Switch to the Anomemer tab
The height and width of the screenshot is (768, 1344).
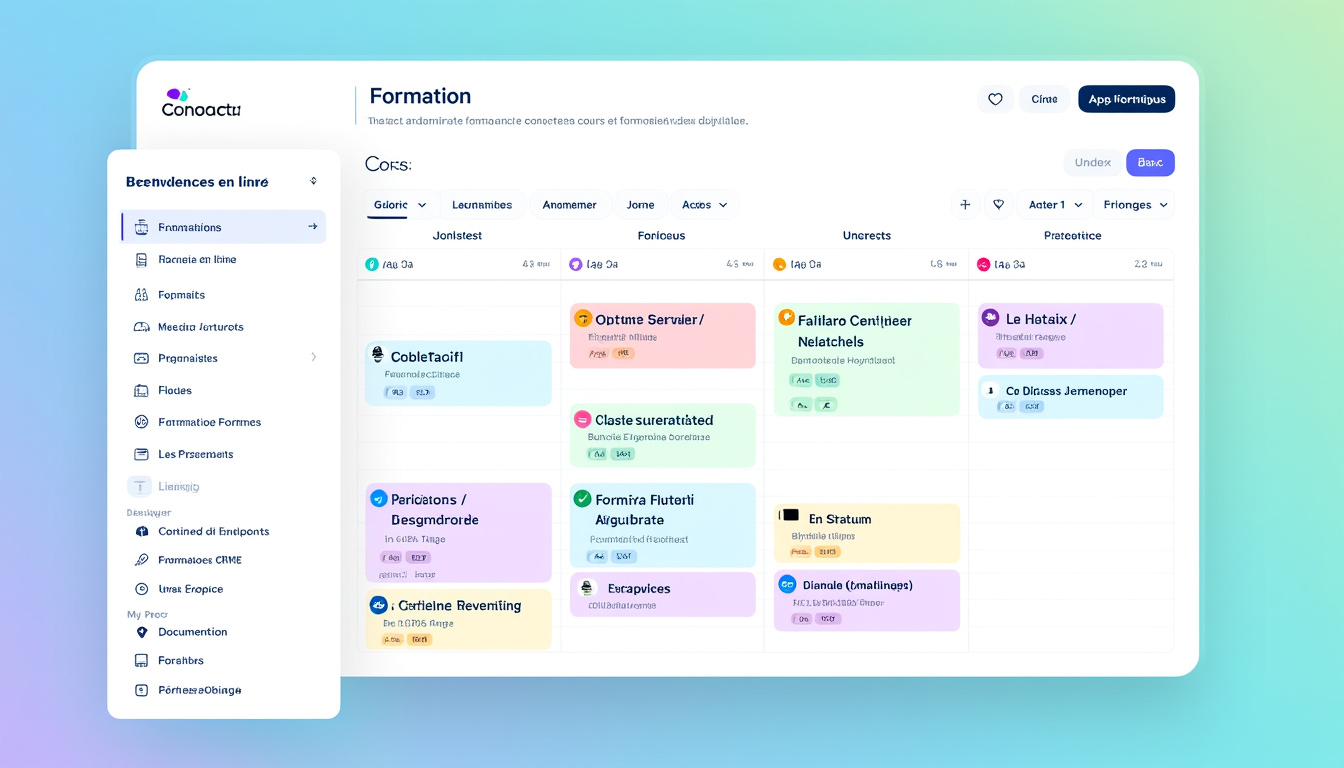click(569, 205)
